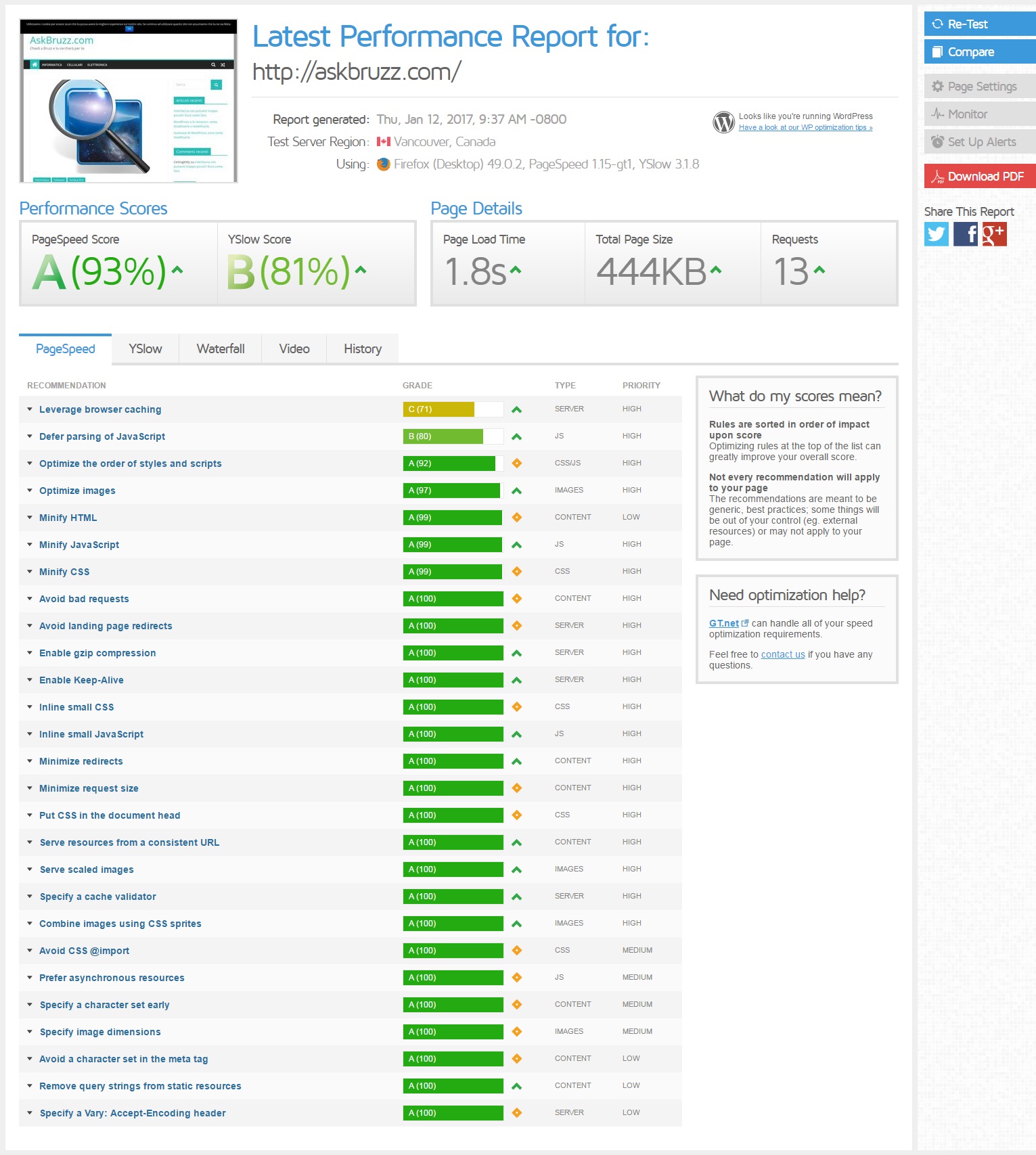The height and width of the screenshot is (1155, 1036).
Task: Click the Monitor button
Action: point(980,114)
